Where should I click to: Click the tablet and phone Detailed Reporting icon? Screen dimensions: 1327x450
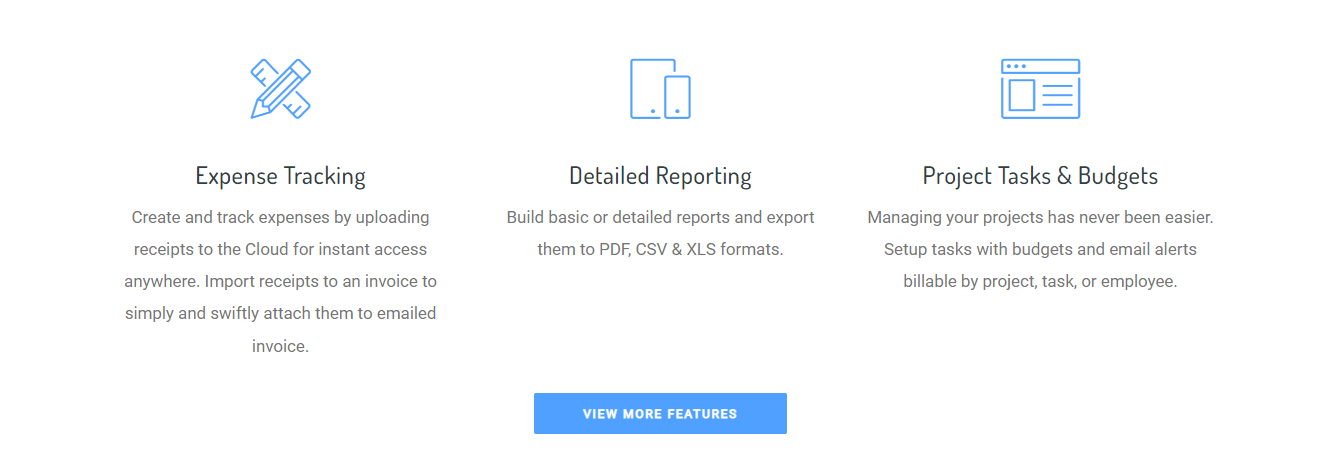[x=660, y=89]
